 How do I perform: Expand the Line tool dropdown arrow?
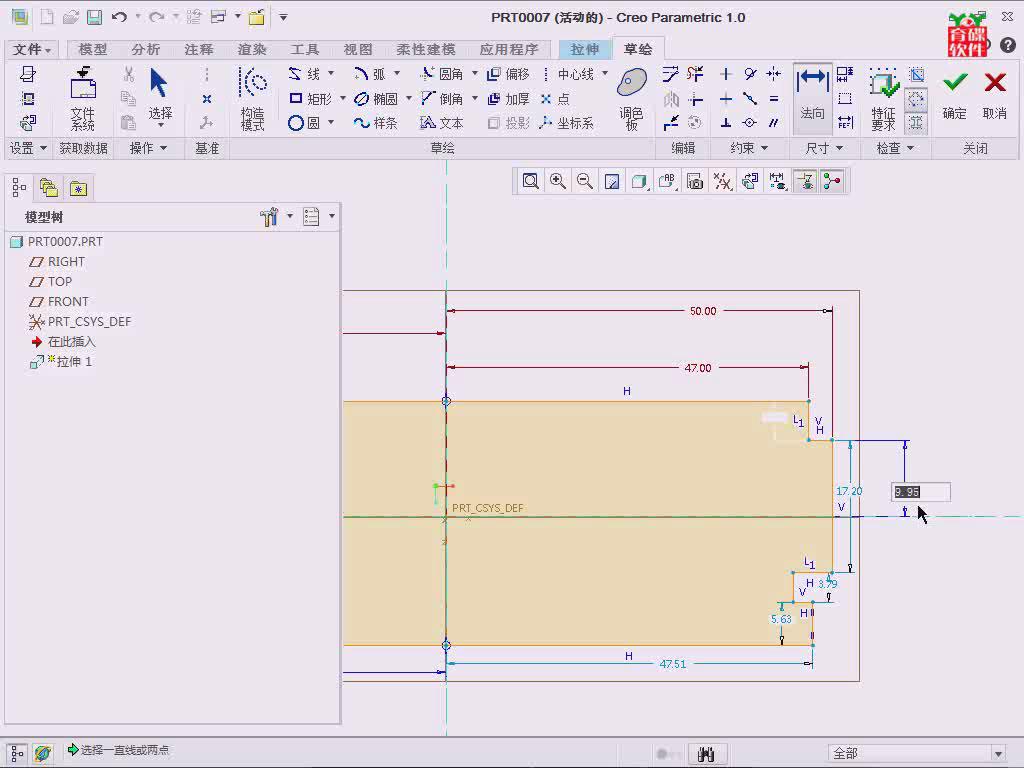pos(331,73)
